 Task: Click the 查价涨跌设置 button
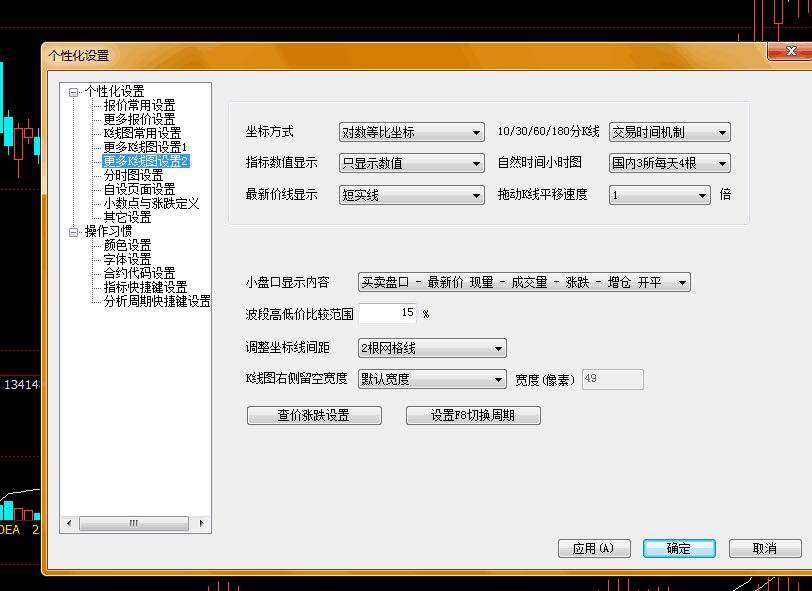pos(313,416)
